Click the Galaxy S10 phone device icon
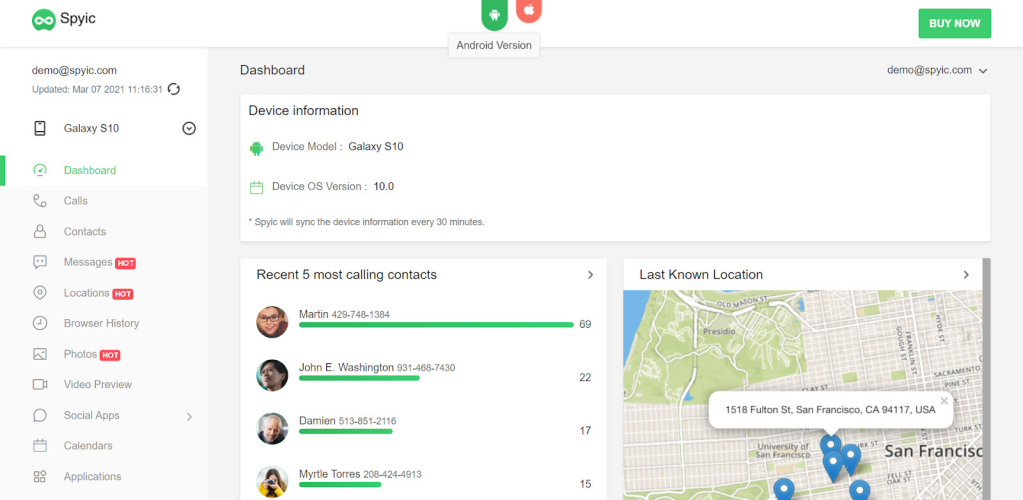The height and width of the screenshot is (500, 1023). pos(40,129)
